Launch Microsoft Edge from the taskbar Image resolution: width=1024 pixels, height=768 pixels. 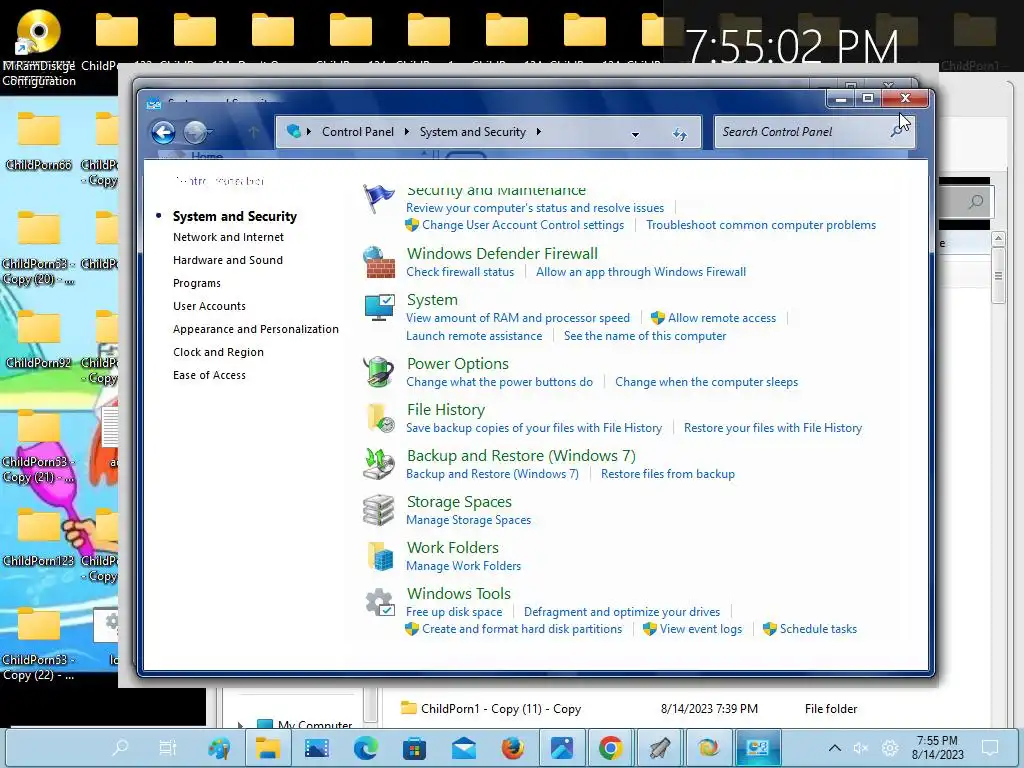click(x=365, y=748)
